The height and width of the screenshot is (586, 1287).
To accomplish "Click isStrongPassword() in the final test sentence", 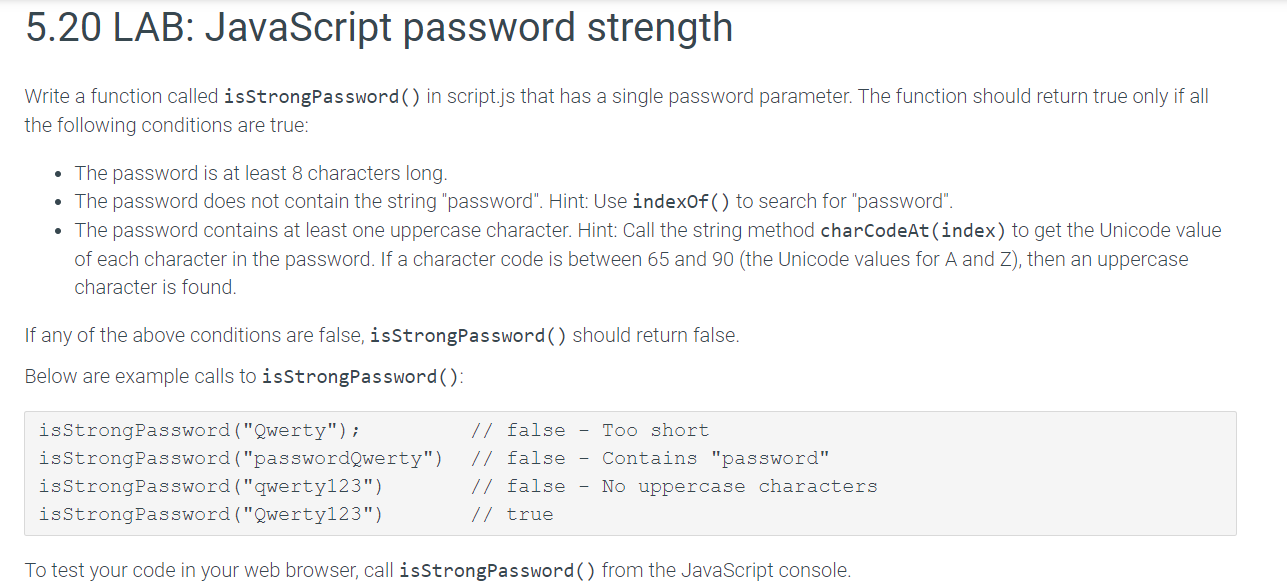I will tap(498, 571).
